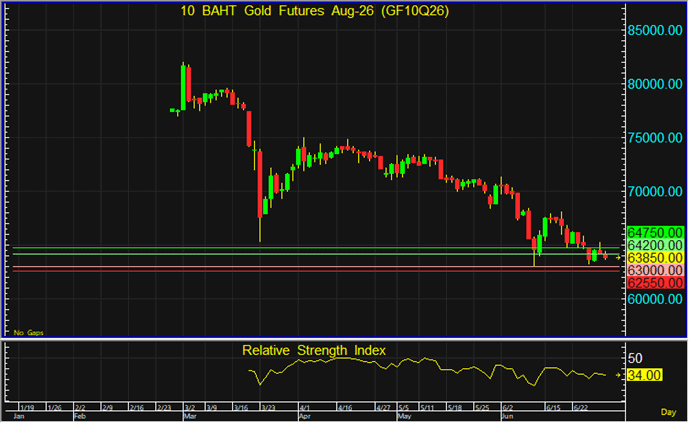Click the RSI 50 level label

coord(635,359)
